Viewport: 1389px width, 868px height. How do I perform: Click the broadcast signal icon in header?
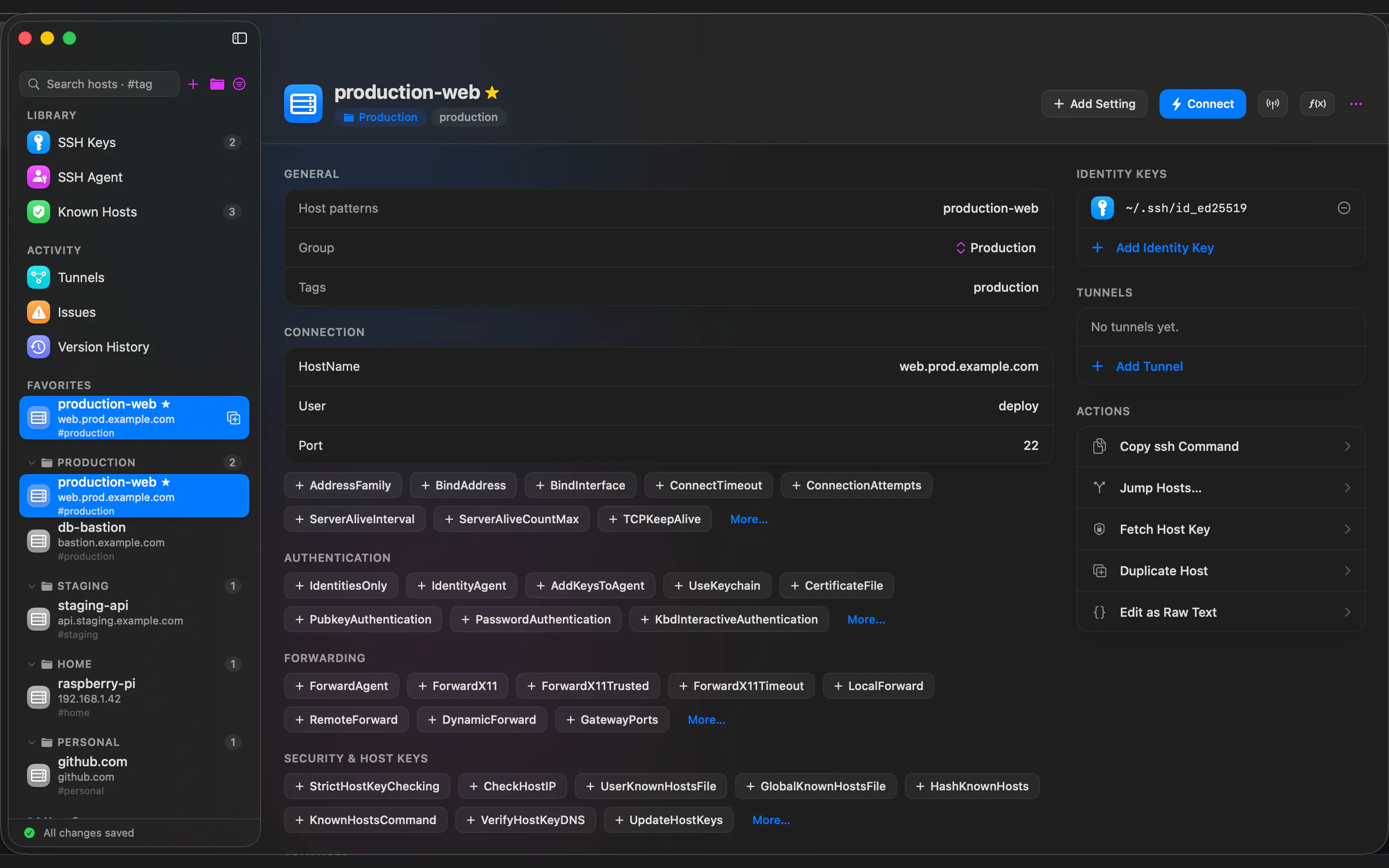(x=1272, y=104)
